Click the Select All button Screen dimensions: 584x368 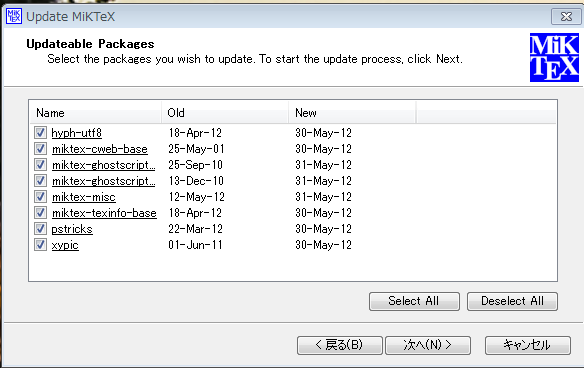(414, 301)
